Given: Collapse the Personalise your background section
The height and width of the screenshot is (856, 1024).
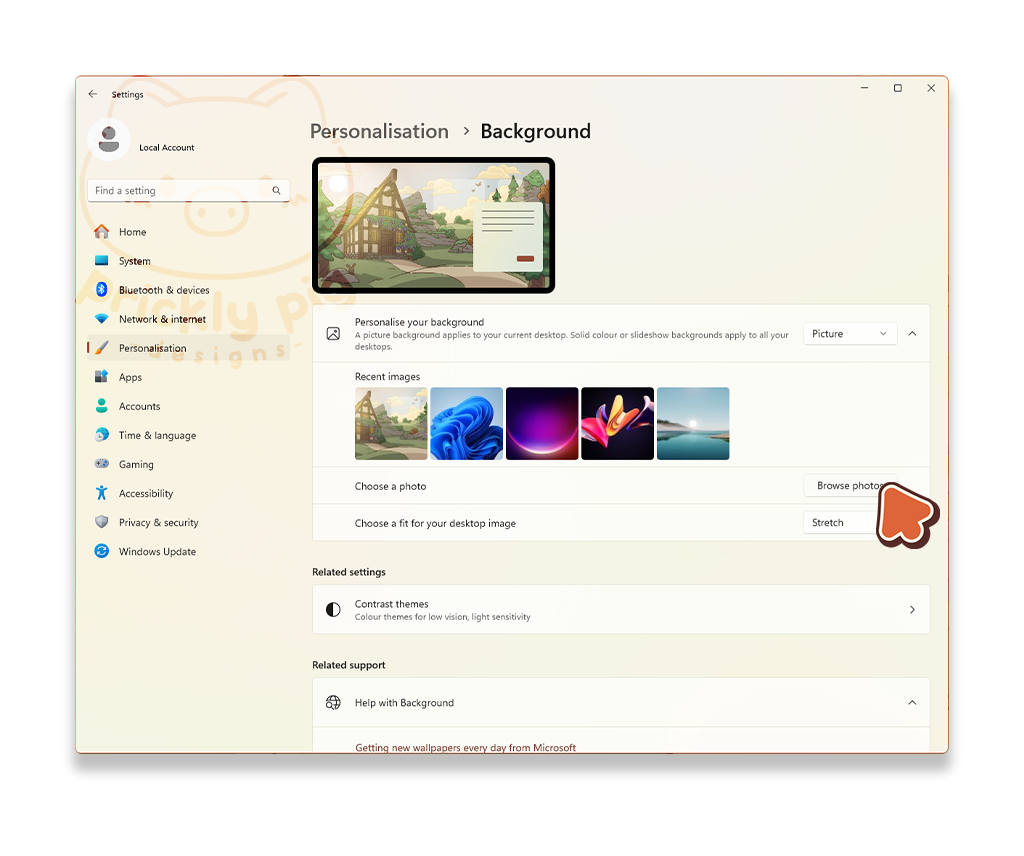Looking at the screenshot, I should 912,334.
